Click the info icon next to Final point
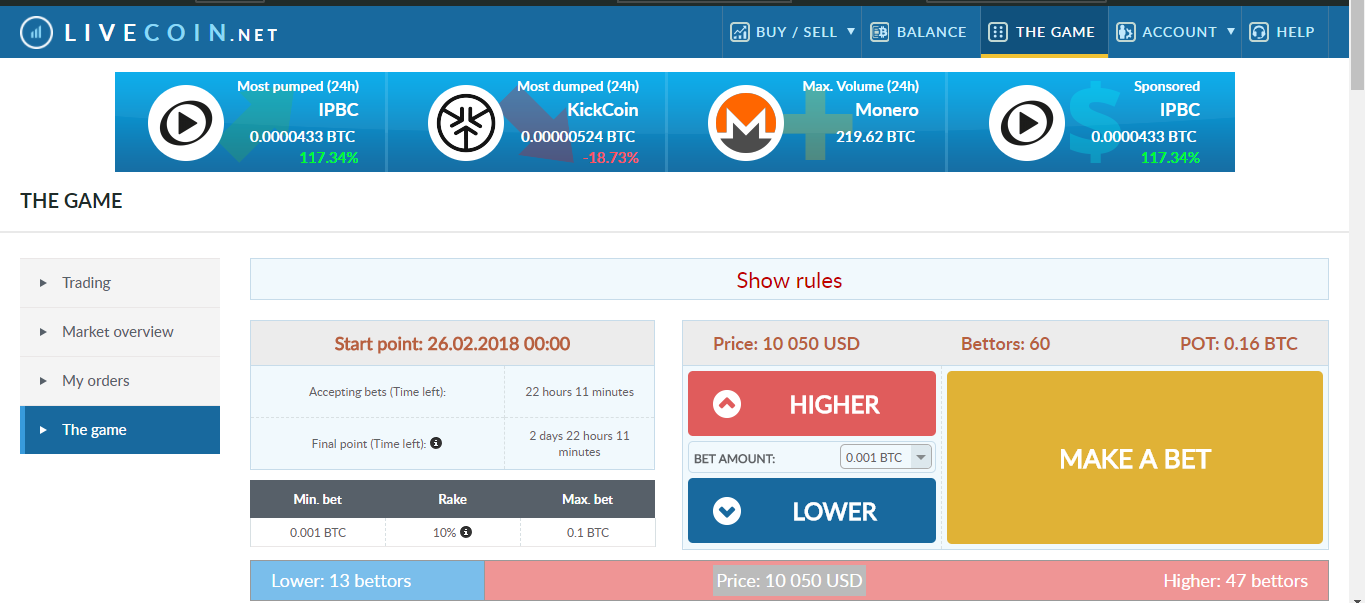1365x603 pixels. click(x=436, y=443)
